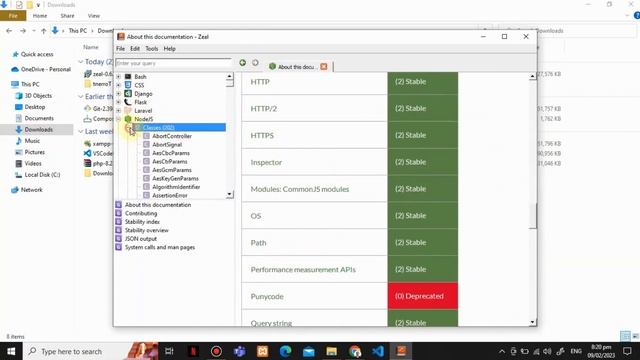Click the docset tree scrollbar down arrow
The image size is (640, 360).
point(229,194)
